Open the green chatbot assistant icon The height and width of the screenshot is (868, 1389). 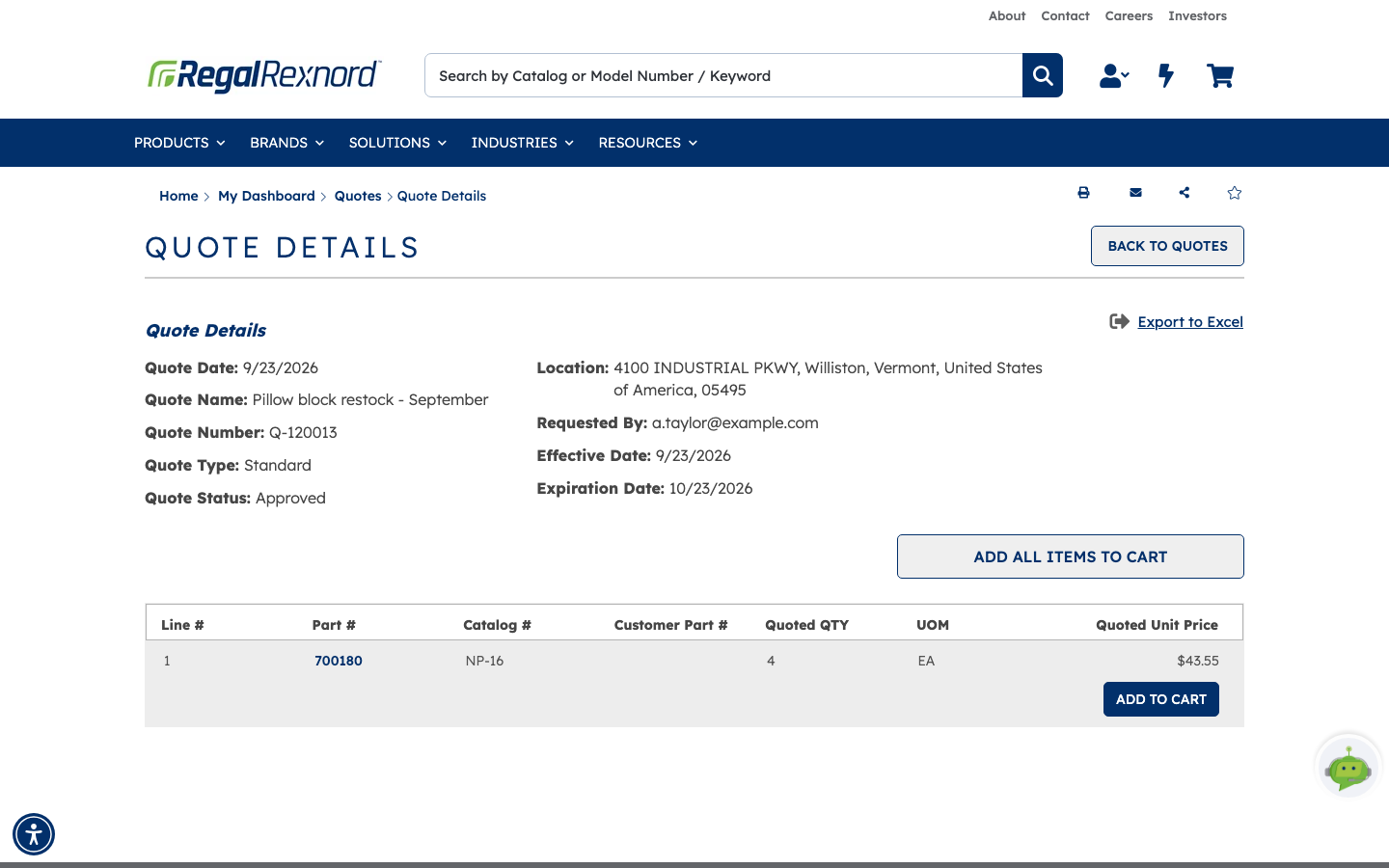[x=1348, y=767]
